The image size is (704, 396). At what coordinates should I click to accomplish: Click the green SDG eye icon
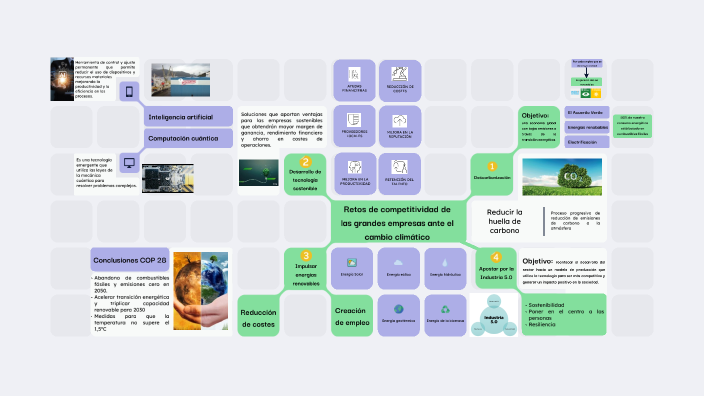click(585, 93)
